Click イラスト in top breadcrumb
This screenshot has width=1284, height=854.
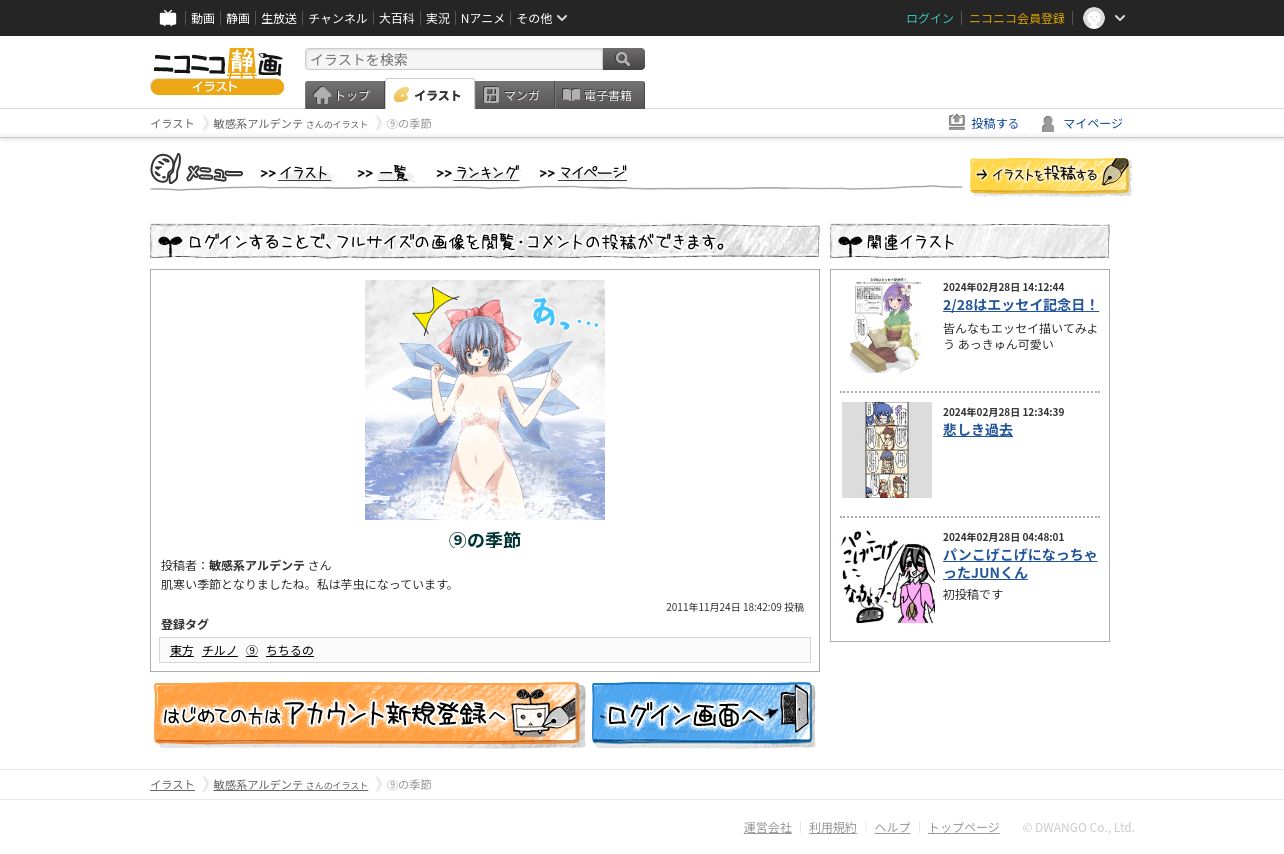pyautogui.click(x=172, y=123)
